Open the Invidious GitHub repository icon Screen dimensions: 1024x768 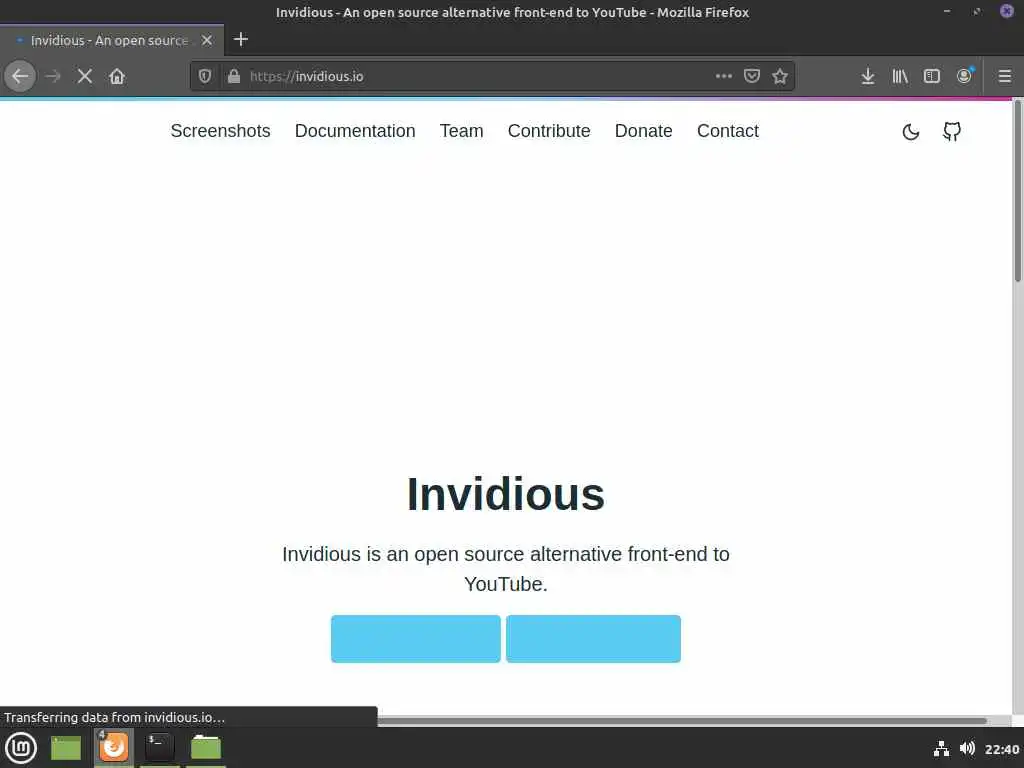(x=952, y=131)
